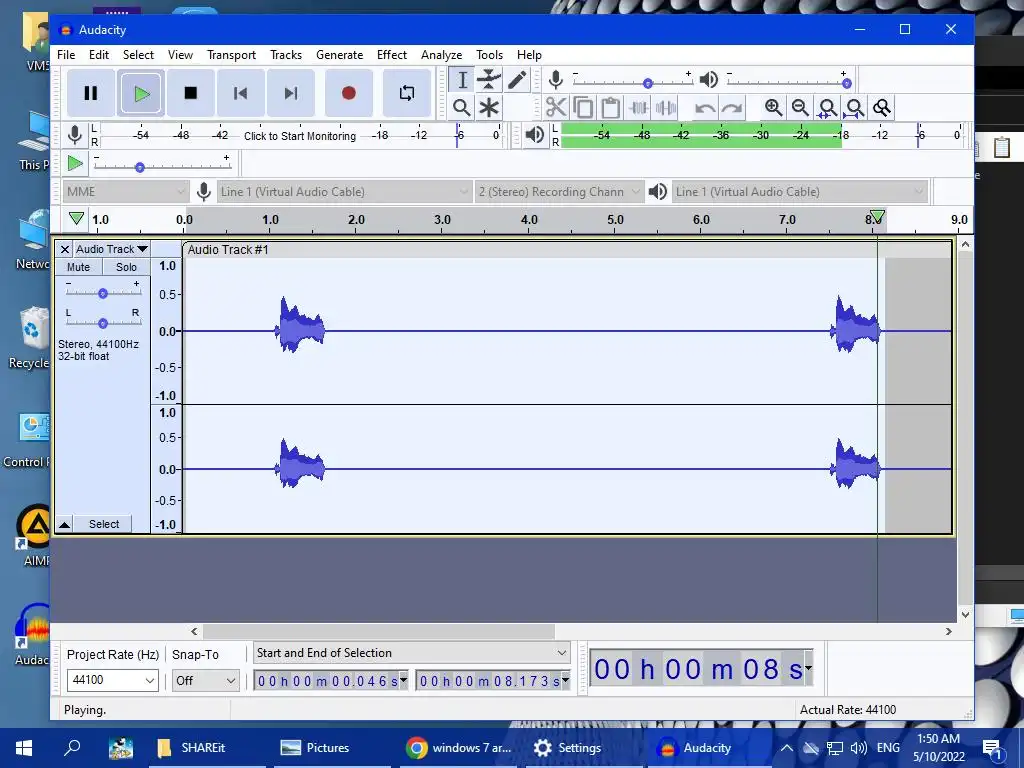Screen dimensions: 1024x768
Task: Mute the Audio Track
Action: [78, 267]
